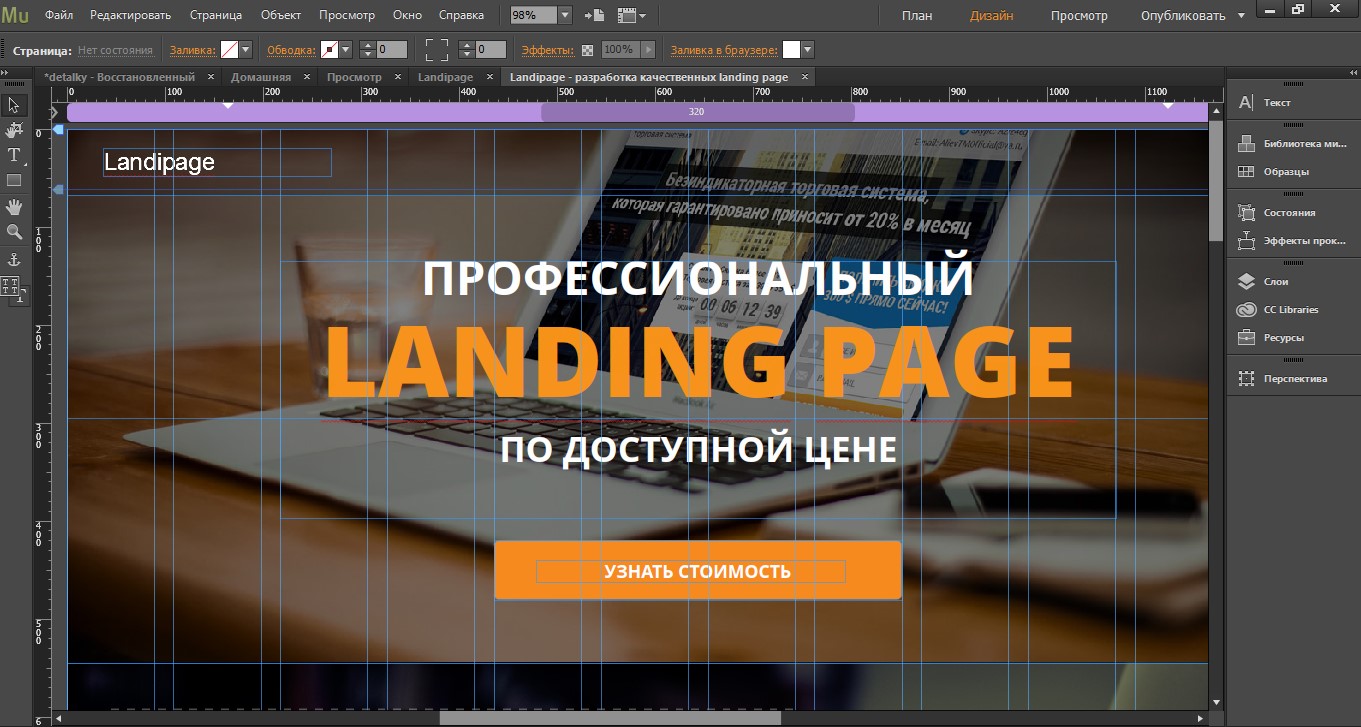The width and height of the screenshot is (1361, 727).
Task: Open the Редактировать menu
Action: (130, 15)
